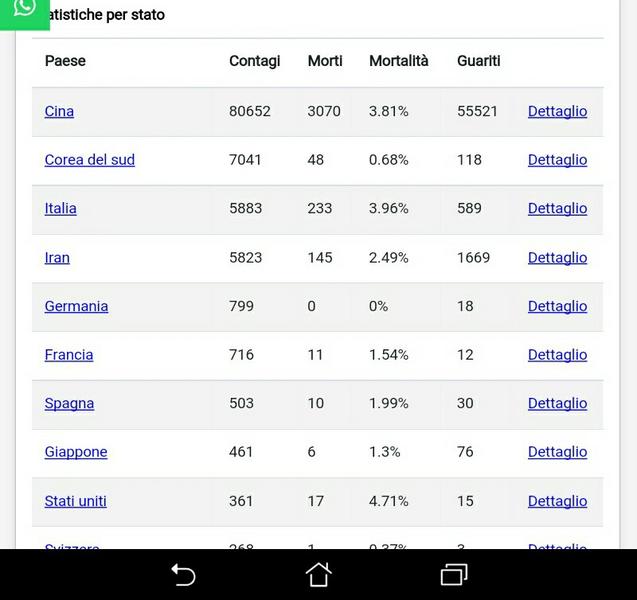This screenshot has width=637, height=600.
Task: Click the Guariti column header
Action: (x=478, y=61)
